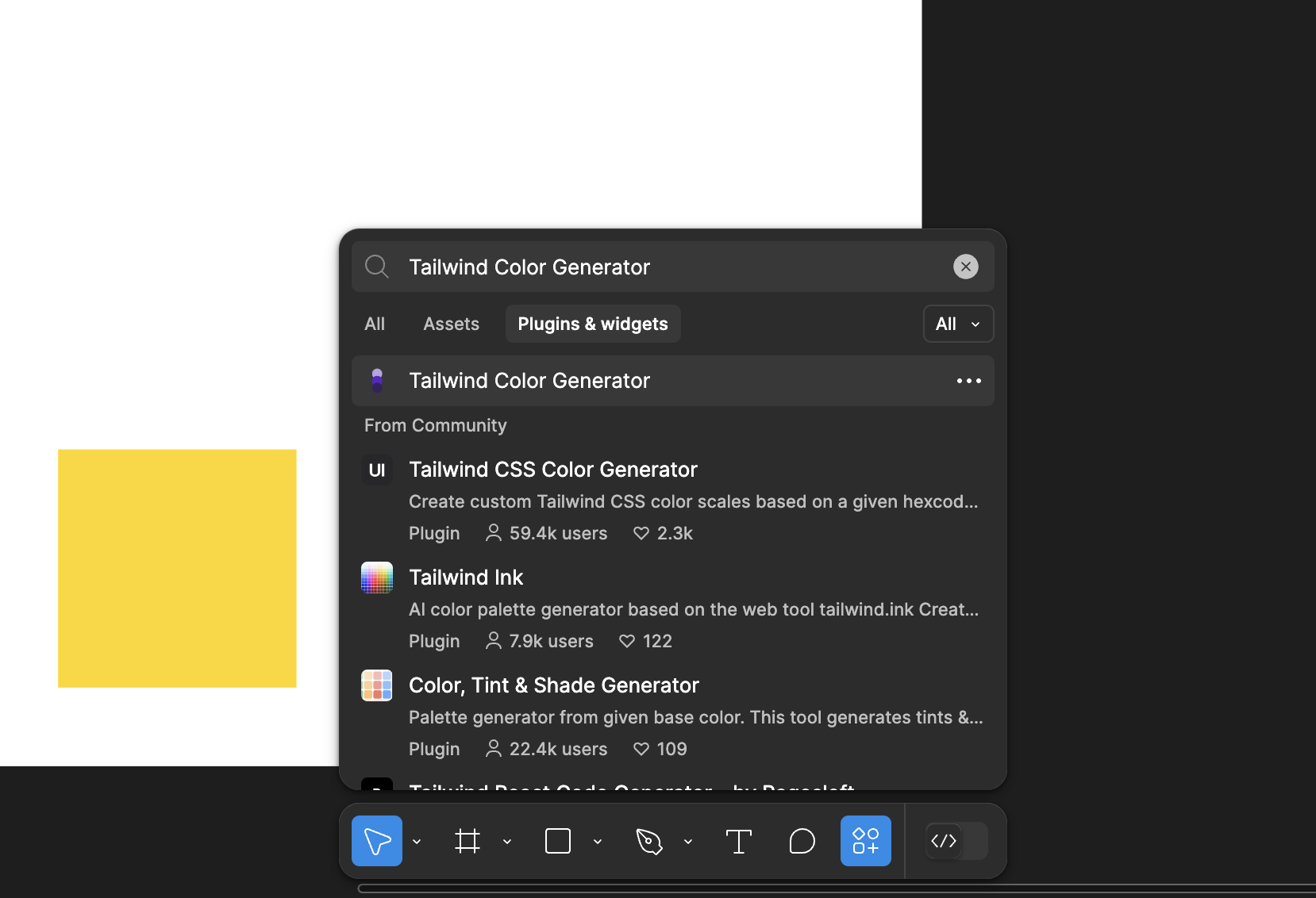
Task: Click the 109 likes count
Action: tap(660, 749)
